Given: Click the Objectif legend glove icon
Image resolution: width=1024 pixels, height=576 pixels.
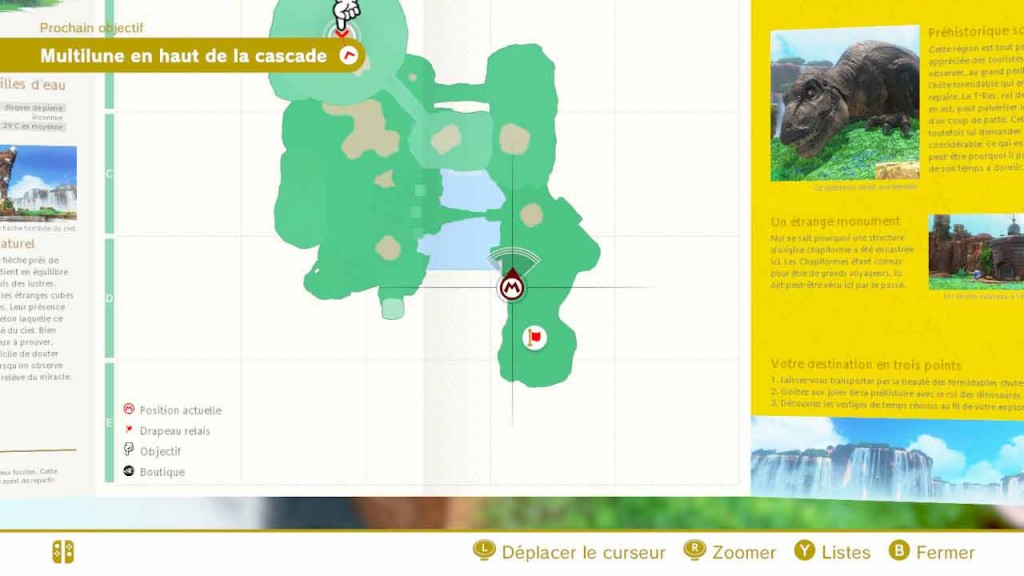Looking at the screenshot, I should (129, 450).
